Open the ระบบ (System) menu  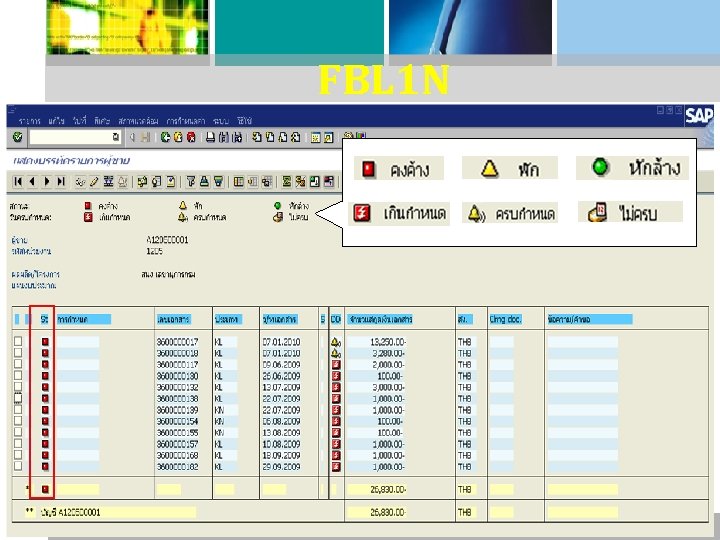221,121
